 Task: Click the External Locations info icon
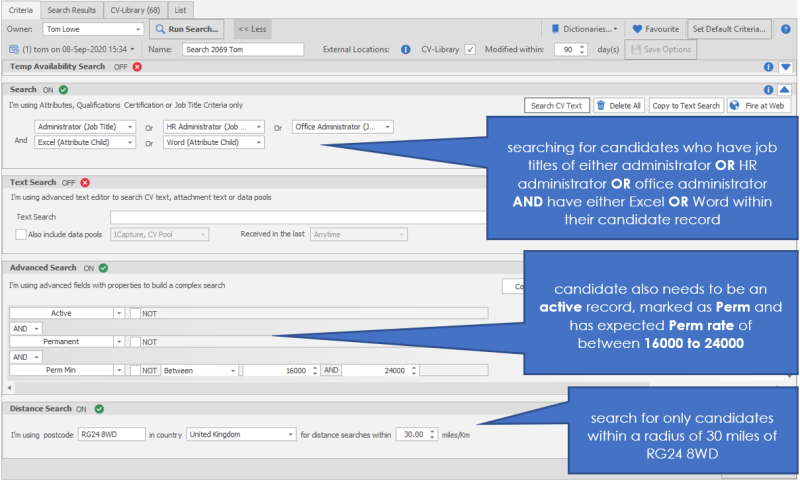[406, 49]
